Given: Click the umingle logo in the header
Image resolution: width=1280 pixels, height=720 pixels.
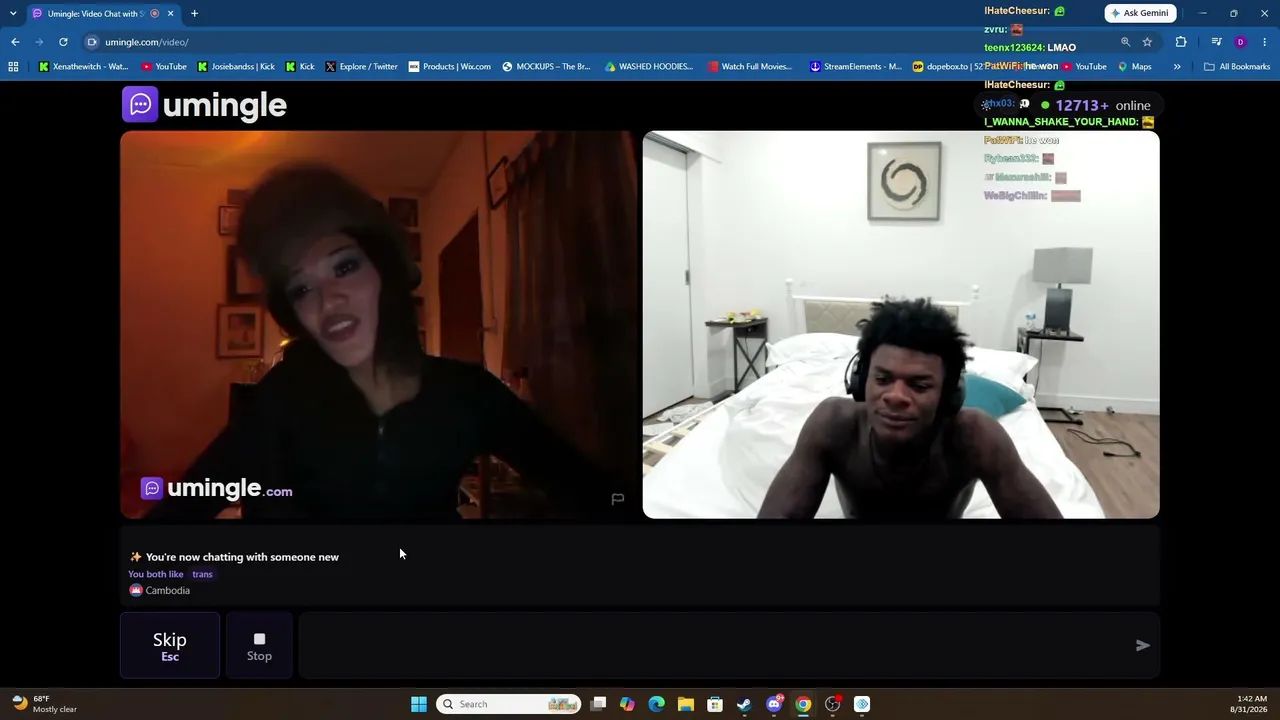Looking at the screenshot, I should (x=204, y=104).
